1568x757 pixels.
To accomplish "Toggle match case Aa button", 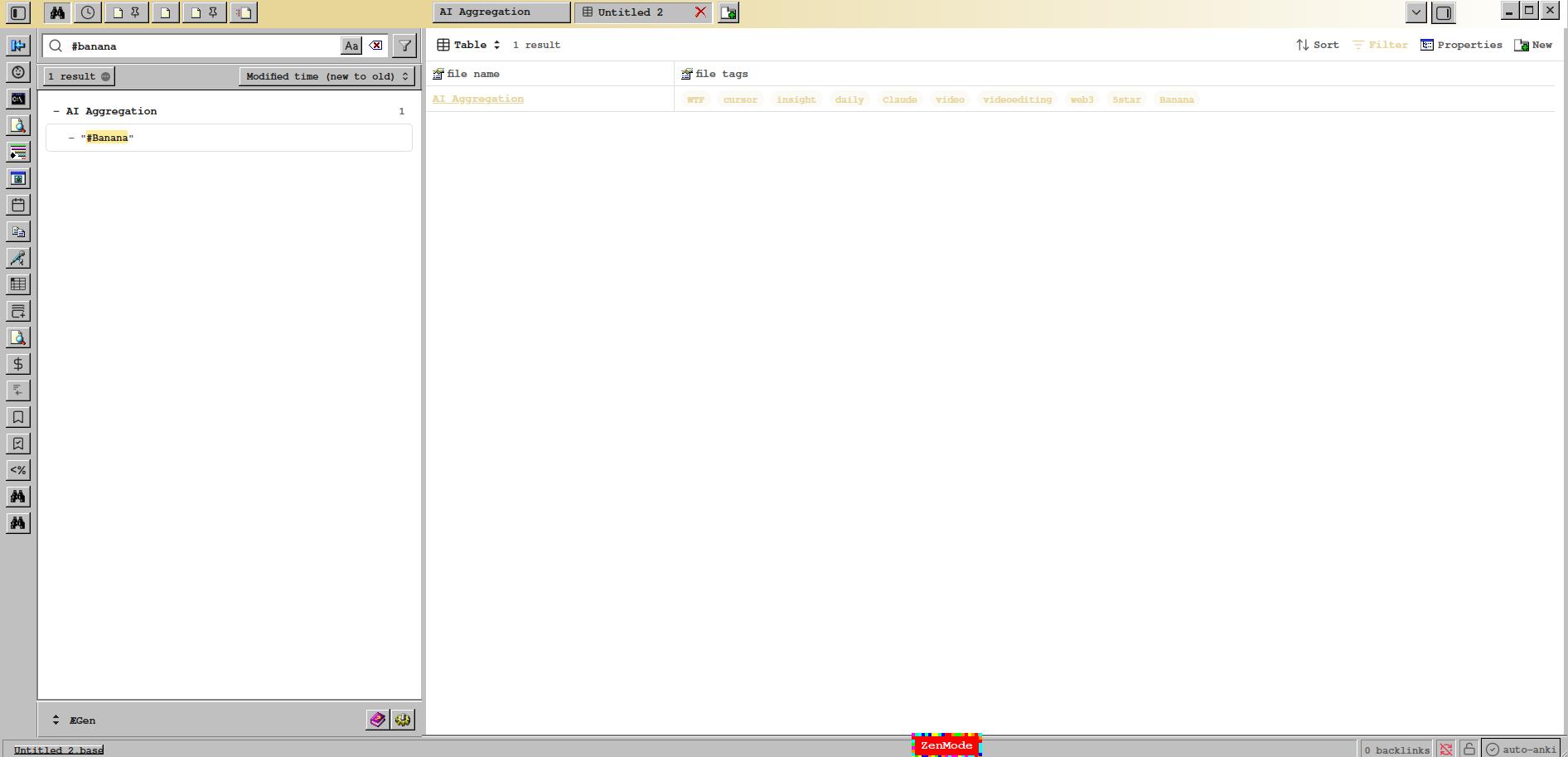I will point(351,46).
